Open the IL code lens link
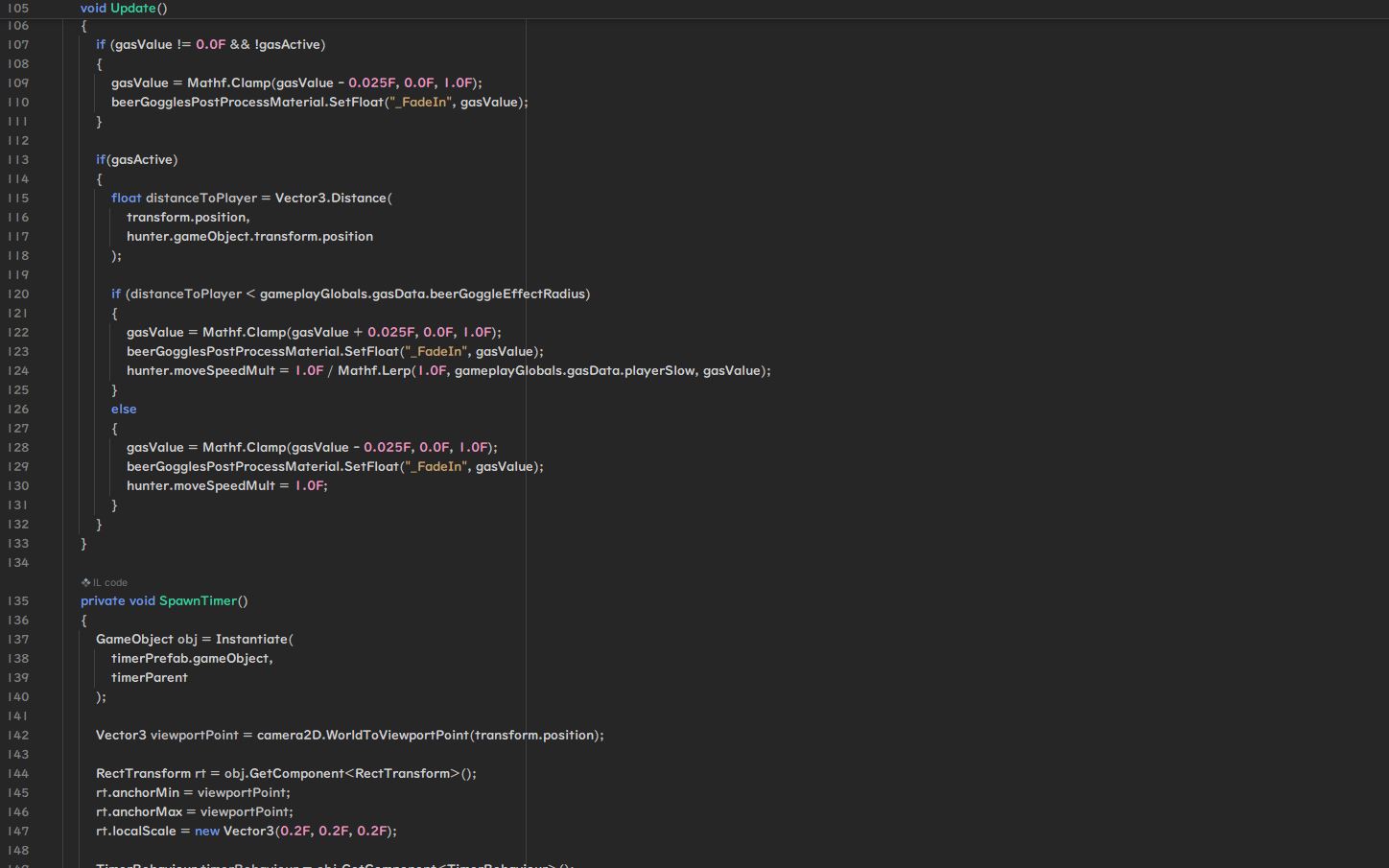This screenshot has height=868, width=1389. coord(109,582)
